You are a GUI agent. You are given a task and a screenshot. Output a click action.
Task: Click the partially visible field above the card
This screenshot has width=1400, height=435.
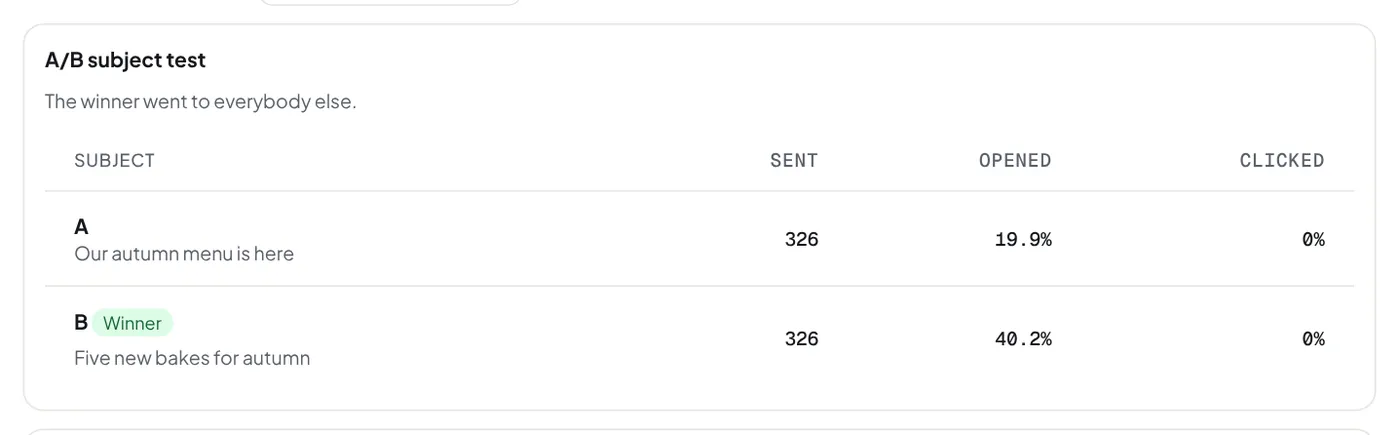[390, 2]
